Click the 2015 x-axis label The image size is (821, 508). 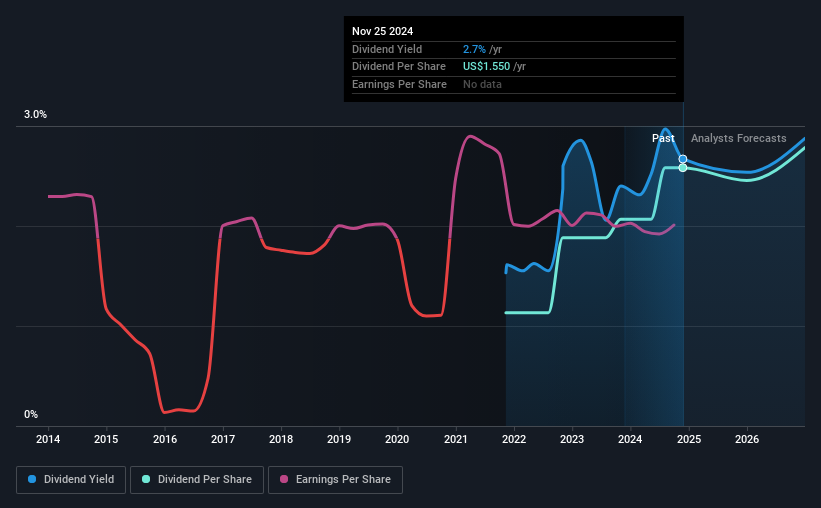[106, 439]
